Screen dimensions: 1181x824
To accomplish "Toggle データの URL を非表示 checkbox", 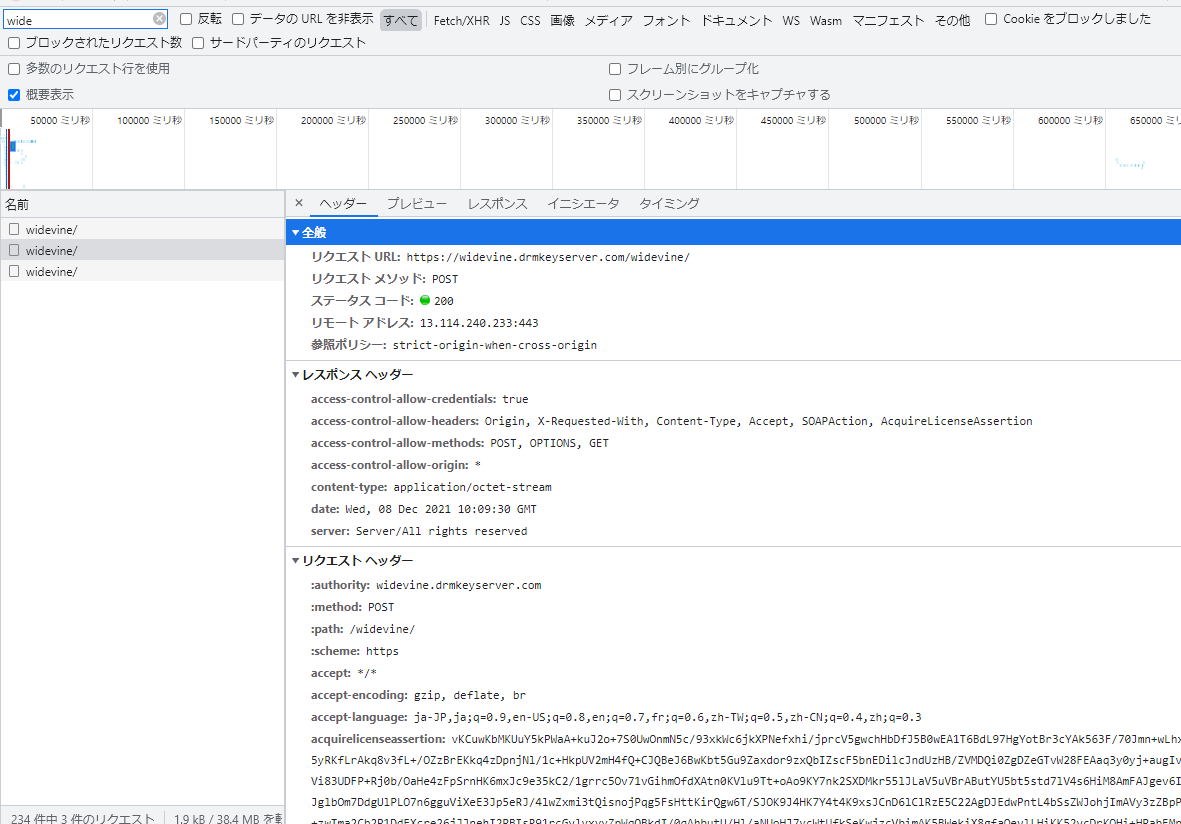I will [238, 19].
